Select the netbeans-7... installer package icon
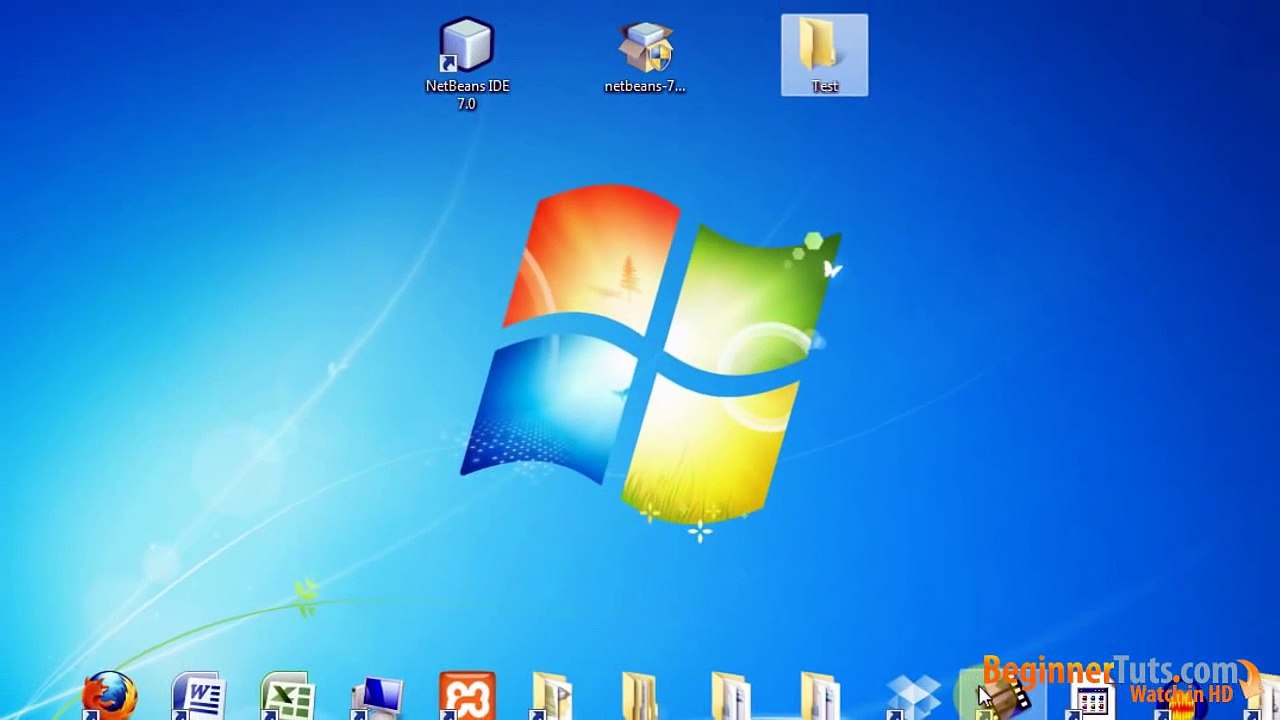The image size is (1280, 720). (645, 57)
